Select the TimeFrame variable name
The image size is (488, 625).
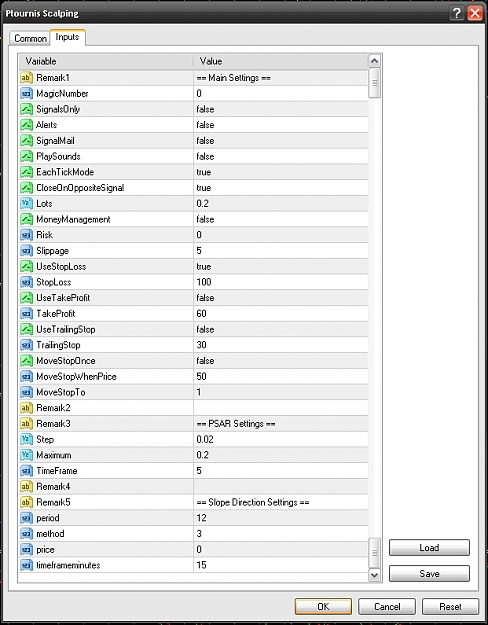pyautogui.click(x=57, y=471)
